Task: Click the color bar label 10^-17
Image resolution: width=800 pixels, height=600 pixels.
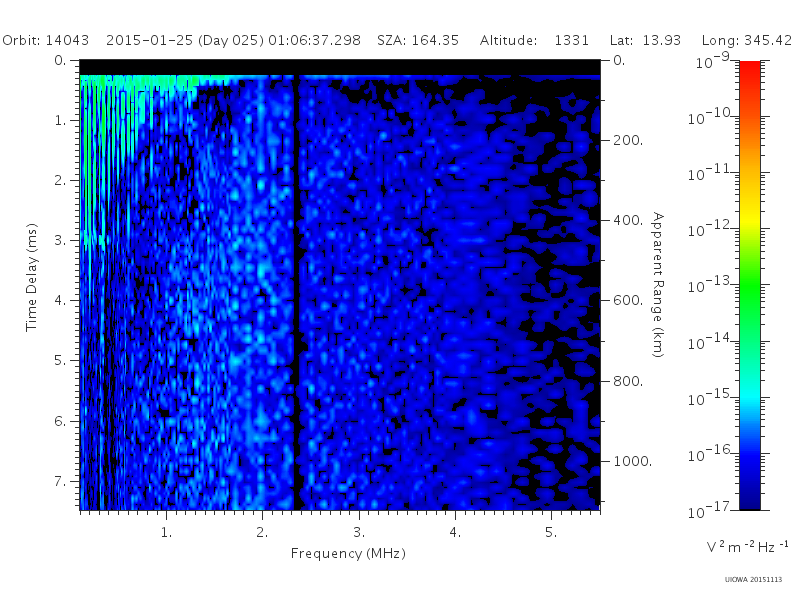Action: (711, 510)
